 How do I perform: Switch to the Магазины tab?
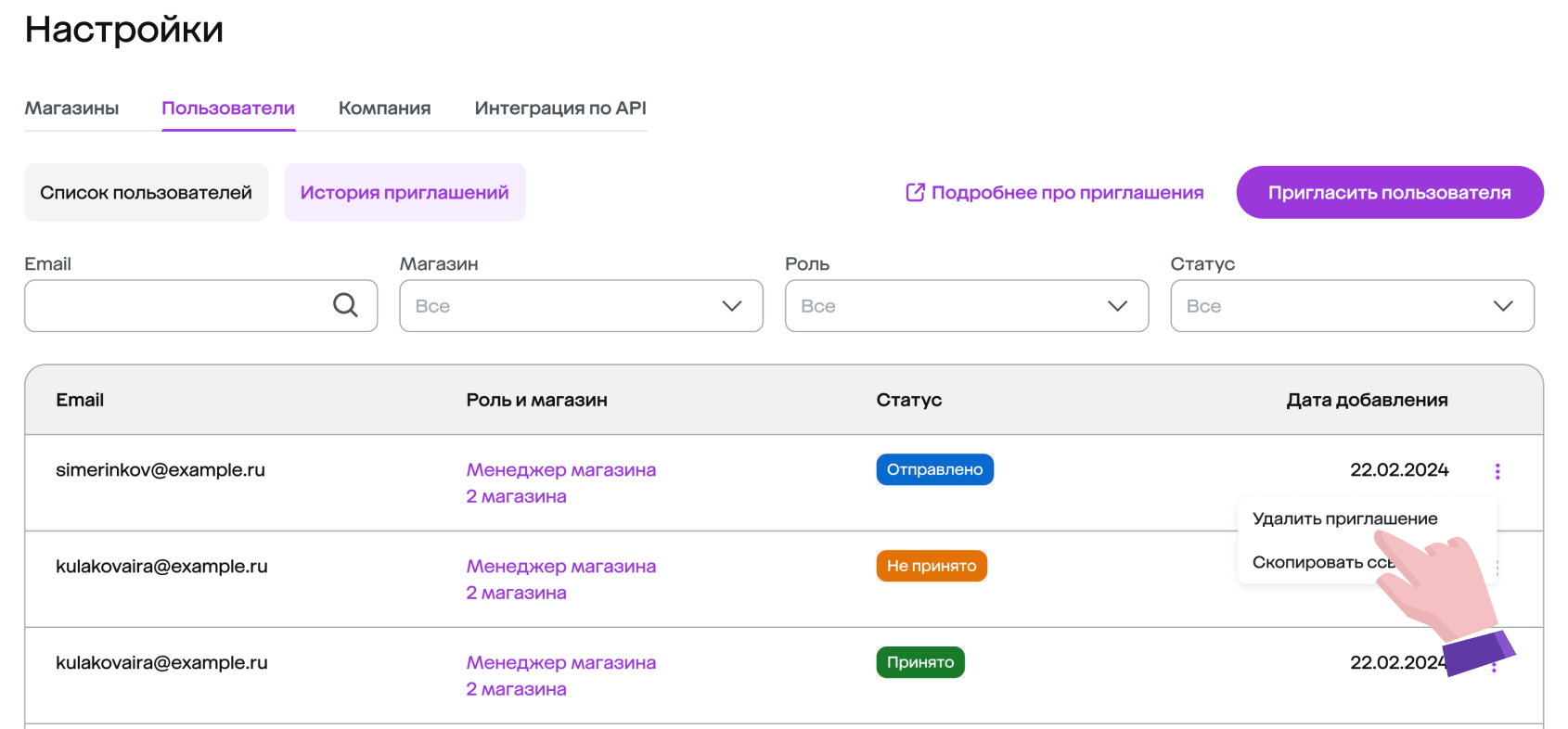[x=71, y=109]
